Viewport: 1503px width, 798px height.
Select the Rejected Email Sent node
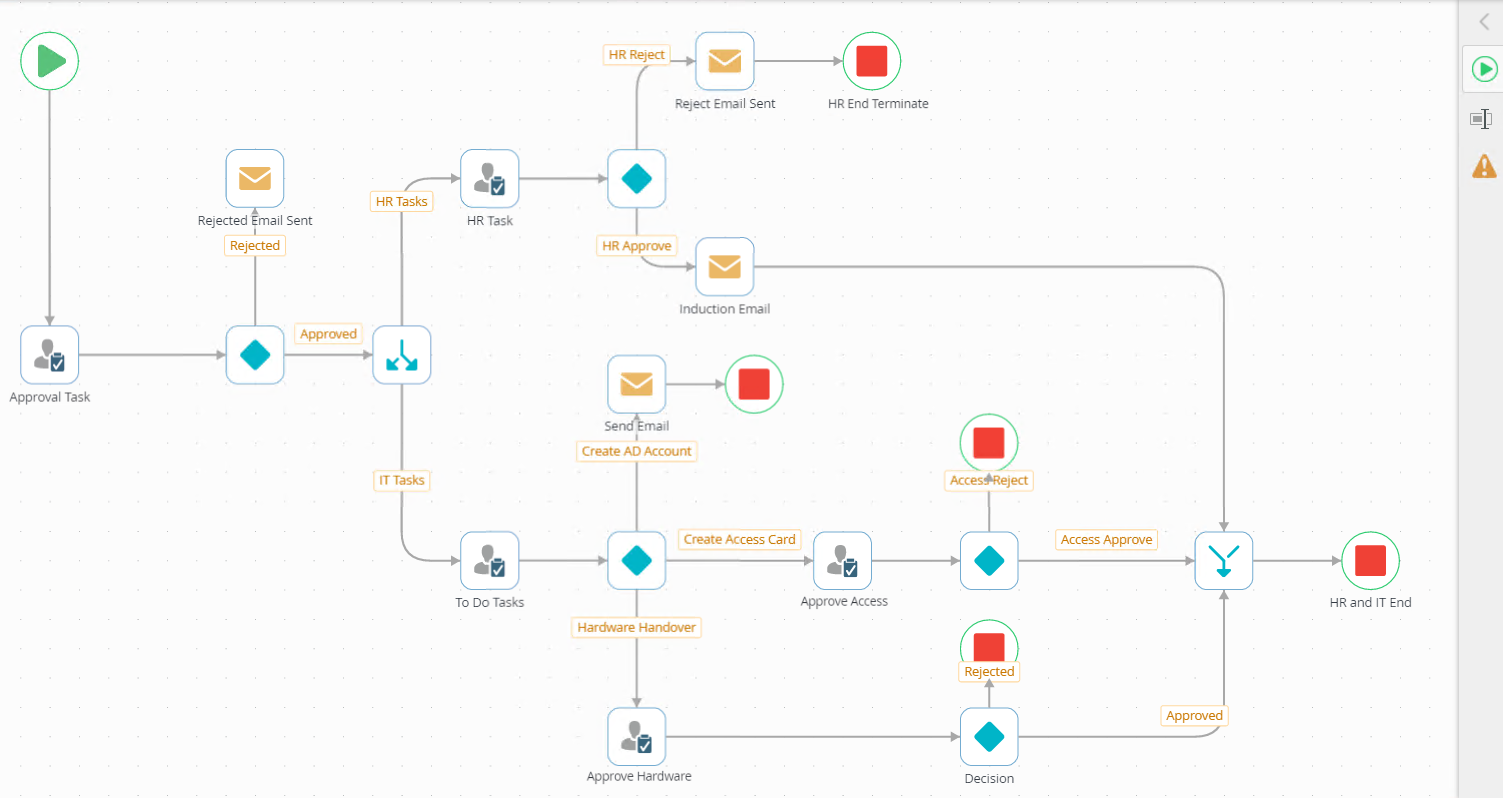pos(255,179)
